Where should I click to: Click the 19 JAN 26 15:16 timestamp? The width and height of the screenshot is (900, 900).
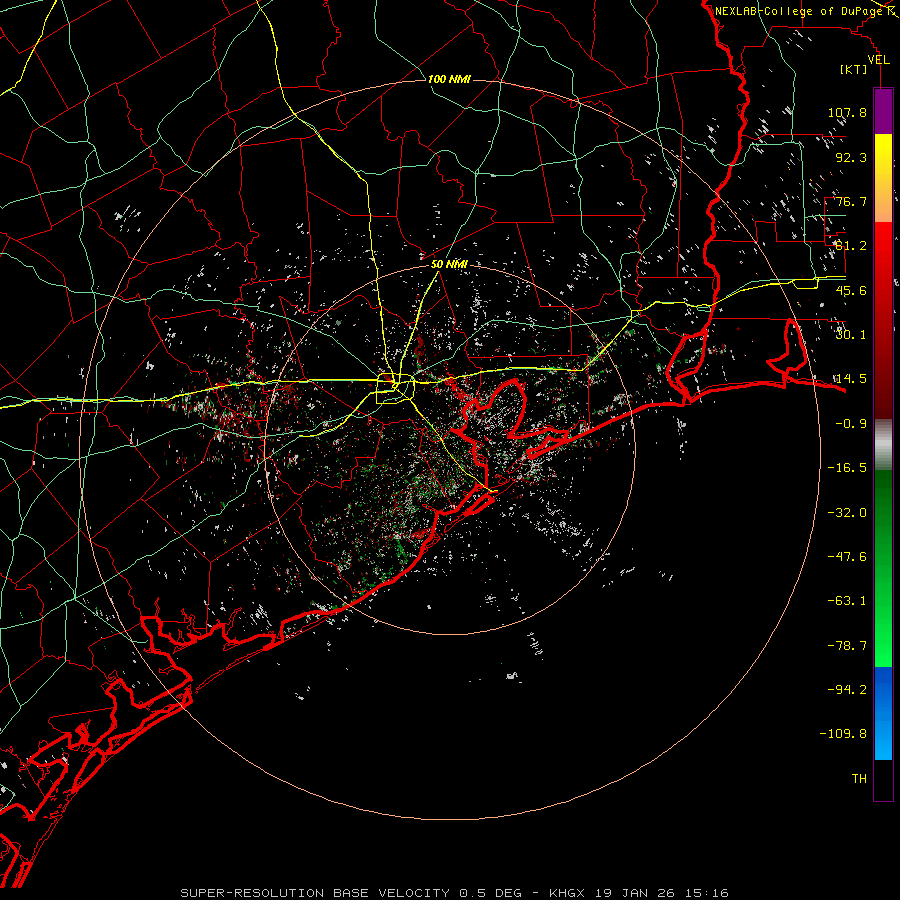tap(660, 893)
